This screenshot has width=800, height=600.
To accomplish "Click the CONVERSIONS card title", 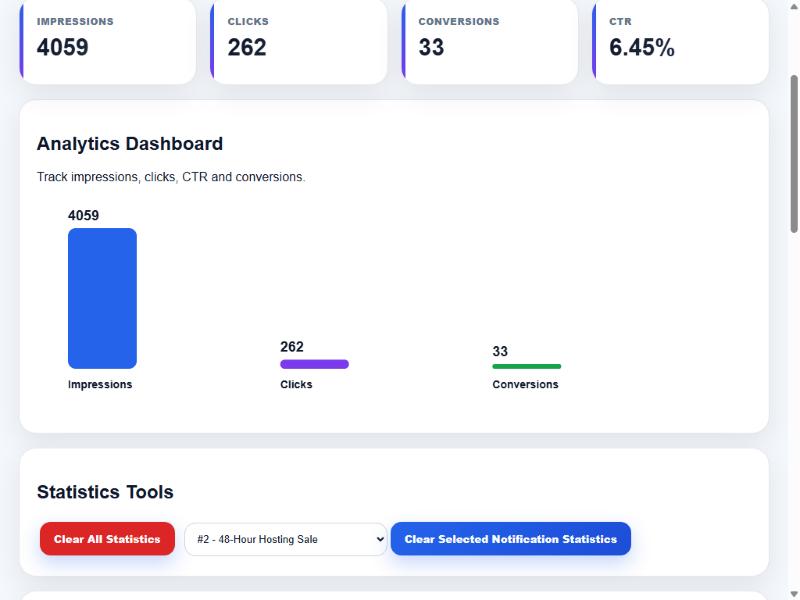I will [x=459, y=21].
